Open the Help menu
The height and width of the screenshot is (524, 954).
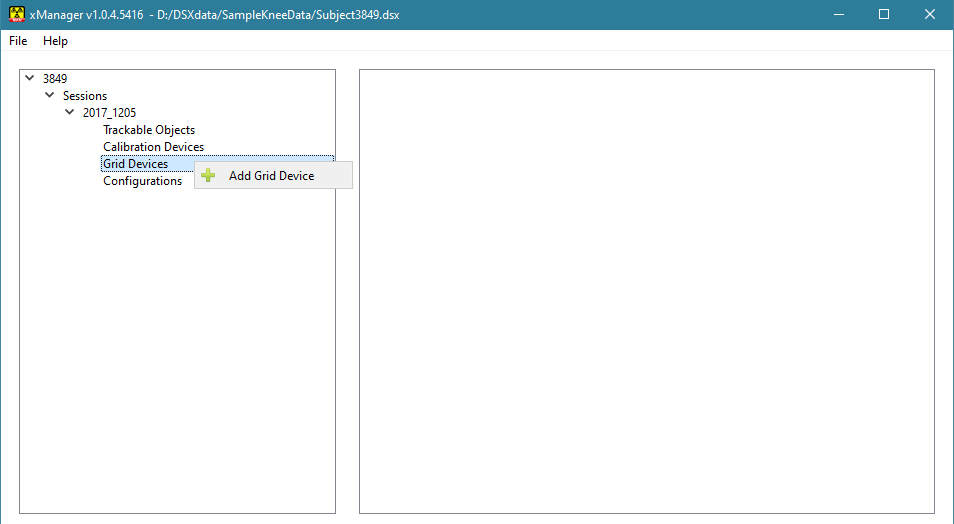tap(55, 41)
